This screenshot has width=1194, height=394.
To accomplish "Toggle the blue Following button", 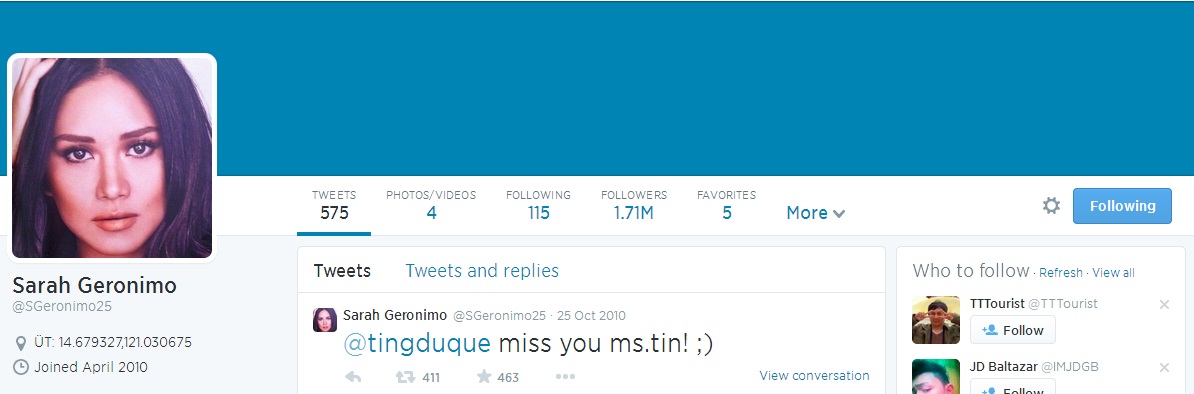I will [1122, 206].
